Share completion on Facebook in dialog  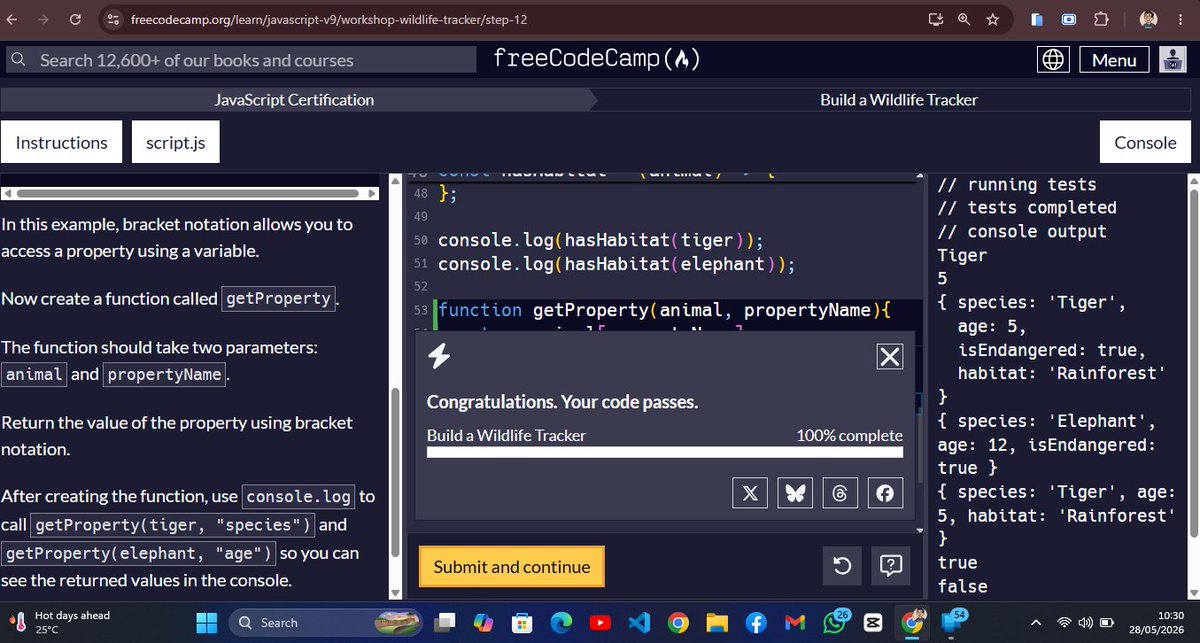(x=885, y=493)
